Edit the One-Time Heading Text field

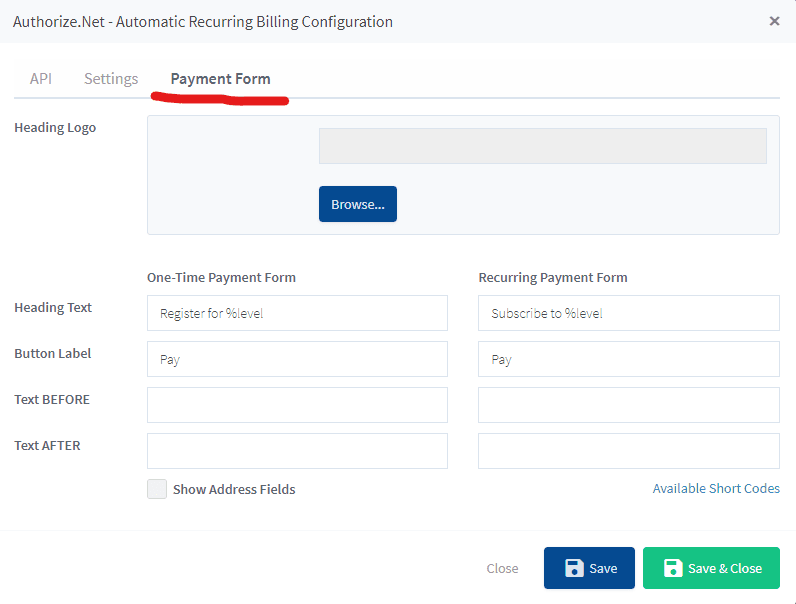coord(297,313)
